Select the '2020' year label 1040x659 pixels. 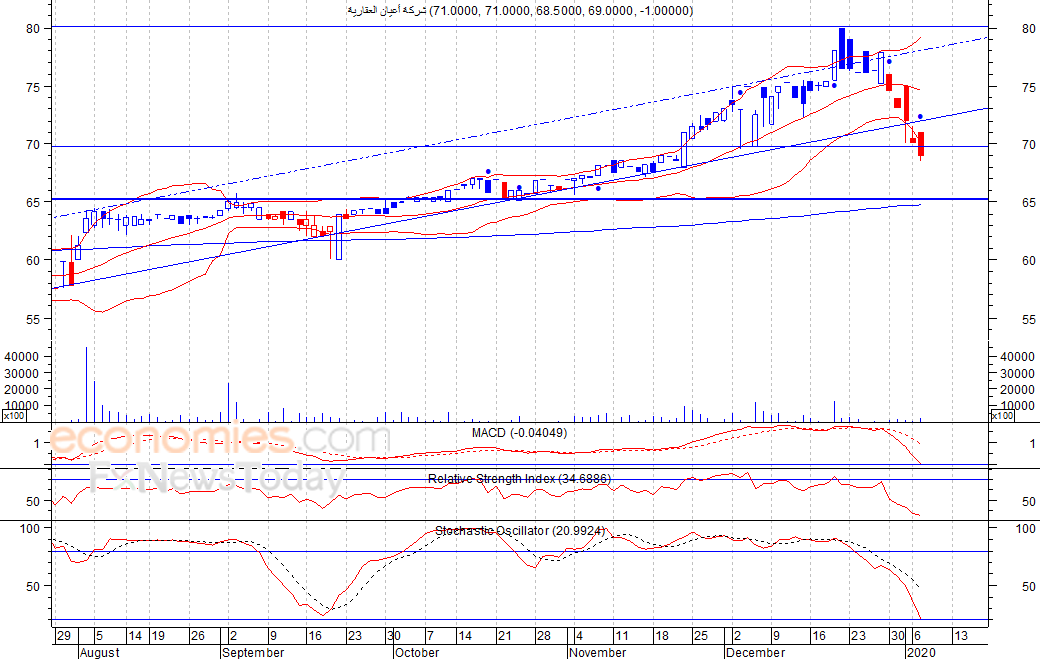click(922, 652)
